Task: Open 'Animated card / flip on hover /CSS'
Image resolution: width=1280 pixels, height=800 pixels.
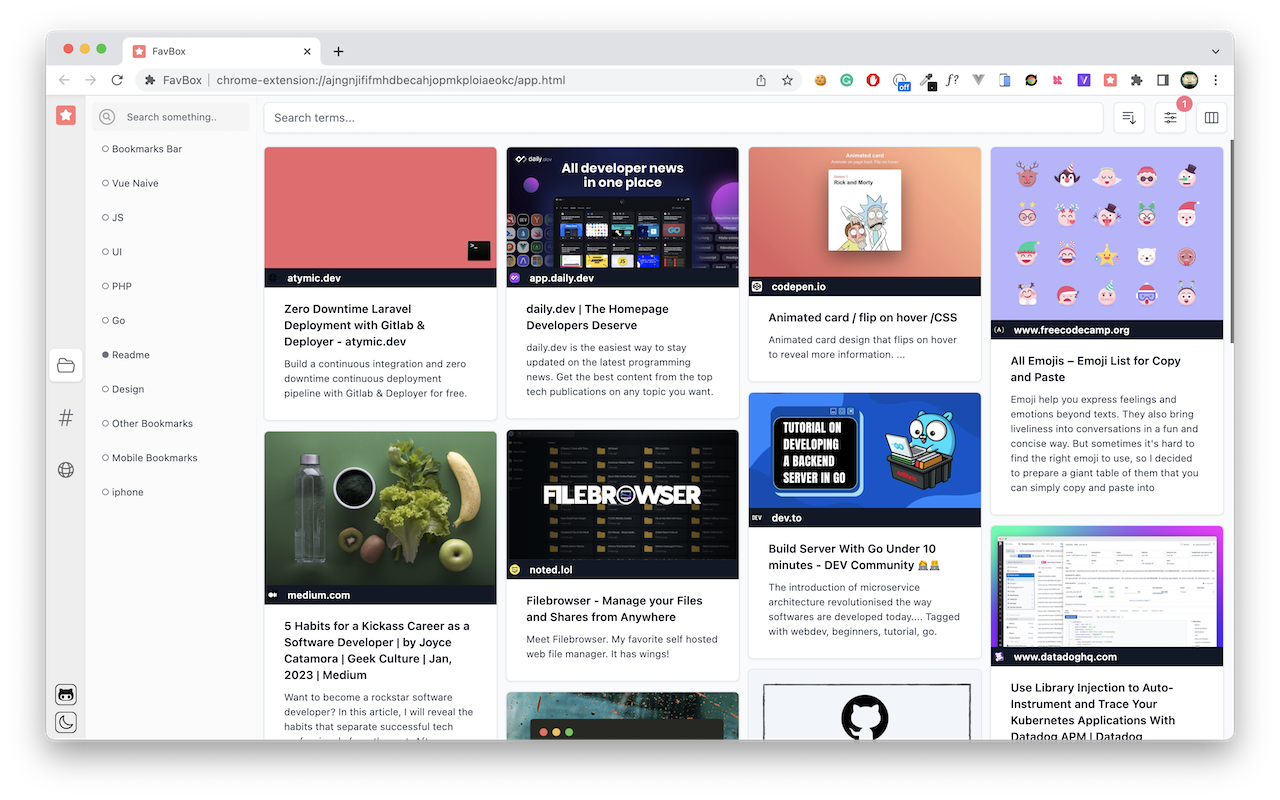Action: point(862,317)
